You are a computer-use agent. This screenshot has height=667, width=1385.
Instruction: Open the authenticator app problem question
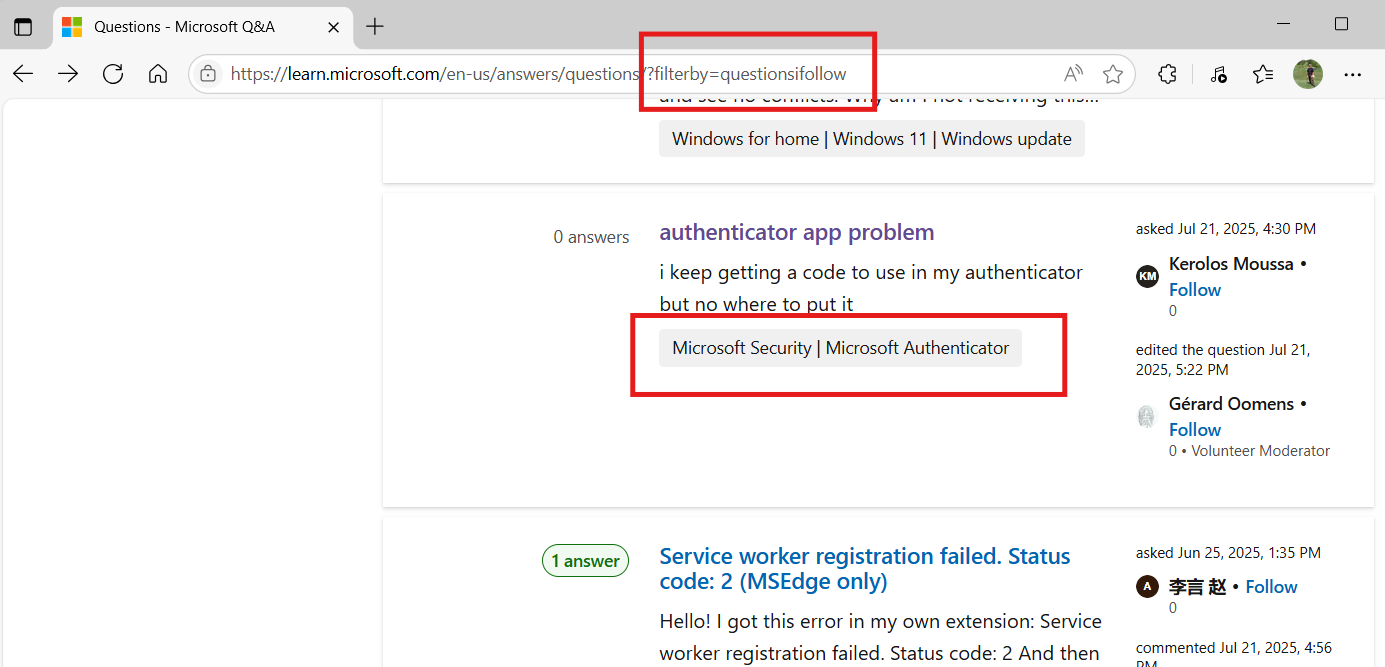pos(797,232)
